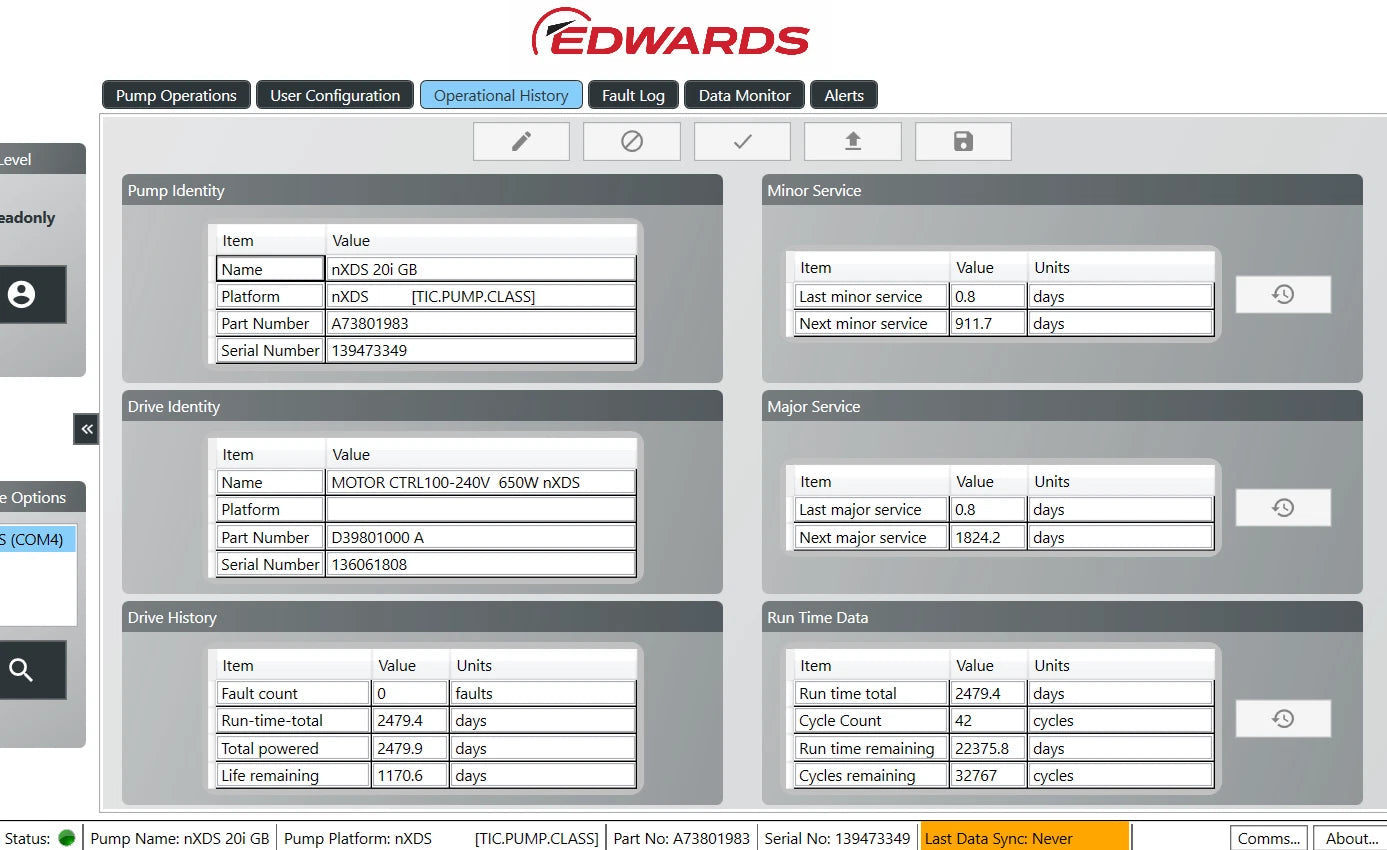
Task: Click the Last Data Sync: Never indicator
Action: [1024, 838]
